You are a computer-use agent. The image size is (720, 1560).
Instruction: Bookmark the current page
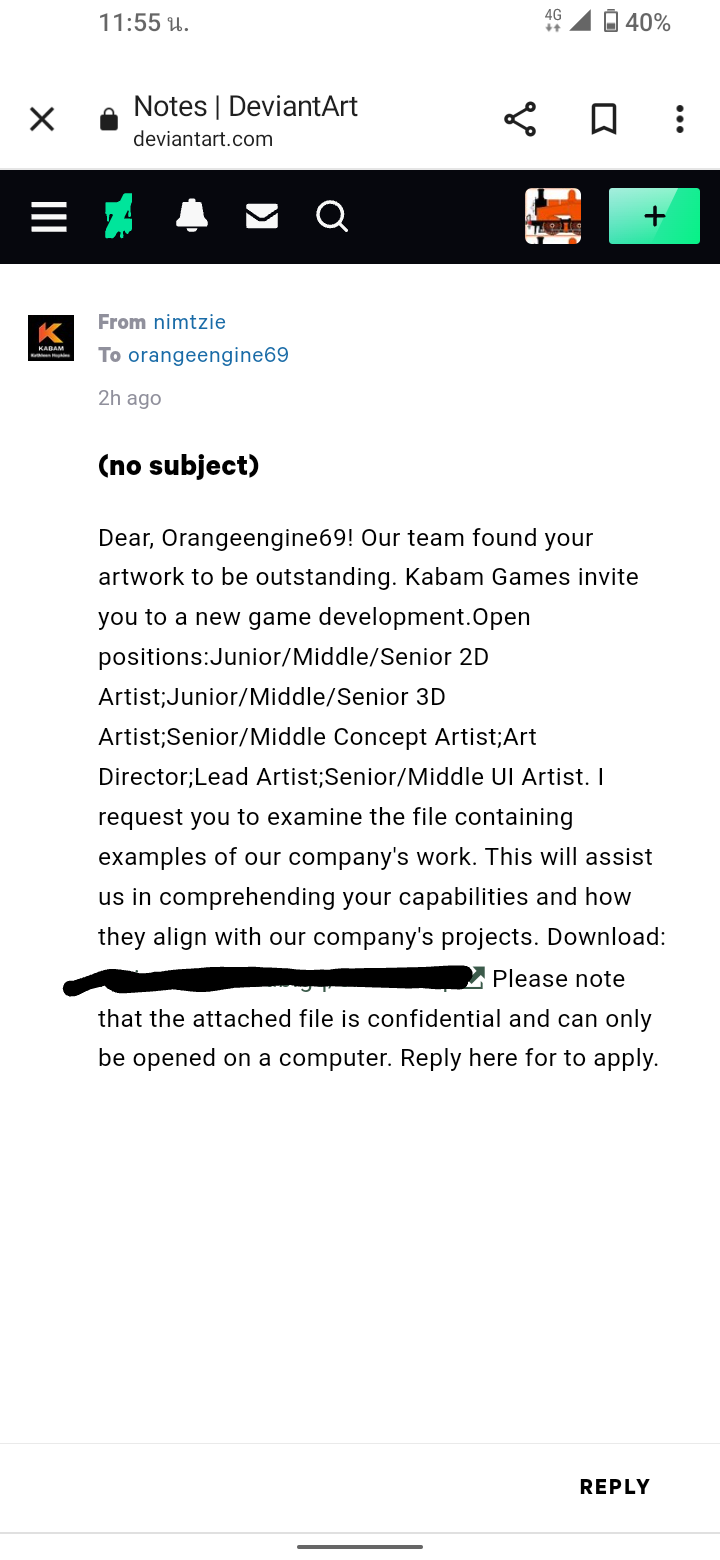click(603, 120)
